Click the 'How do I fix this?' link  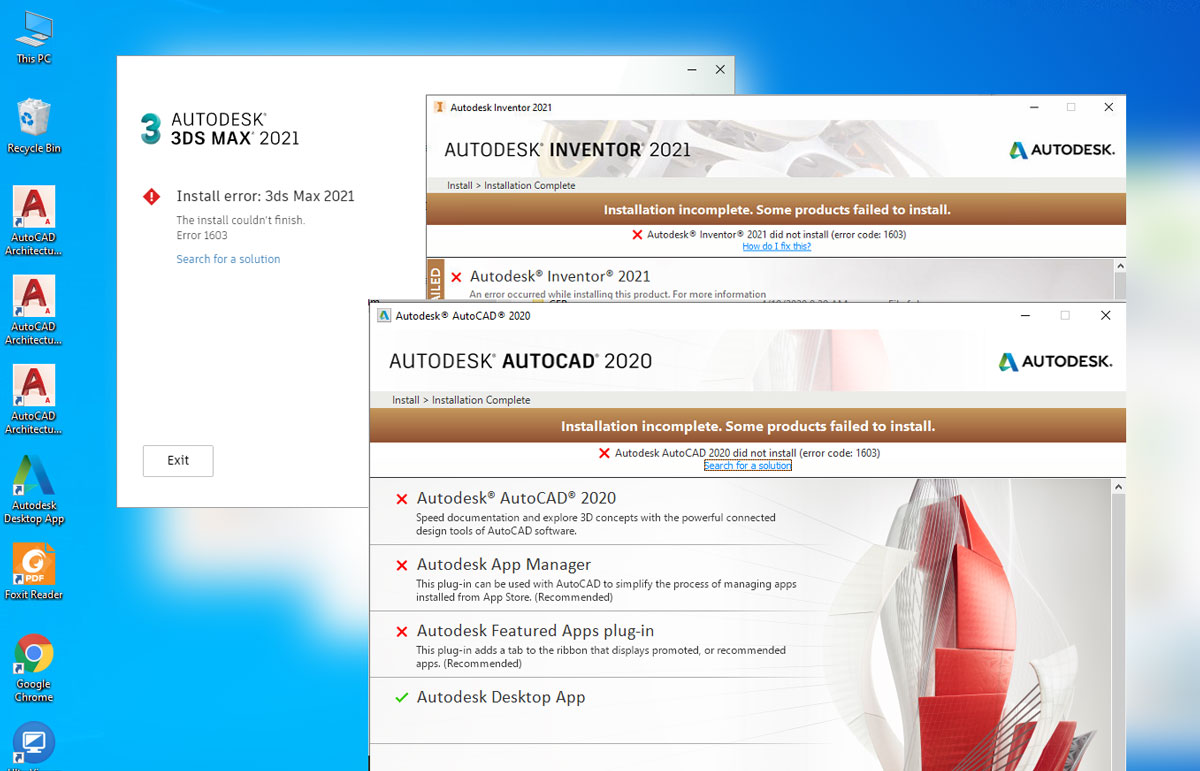pos(776,246)
